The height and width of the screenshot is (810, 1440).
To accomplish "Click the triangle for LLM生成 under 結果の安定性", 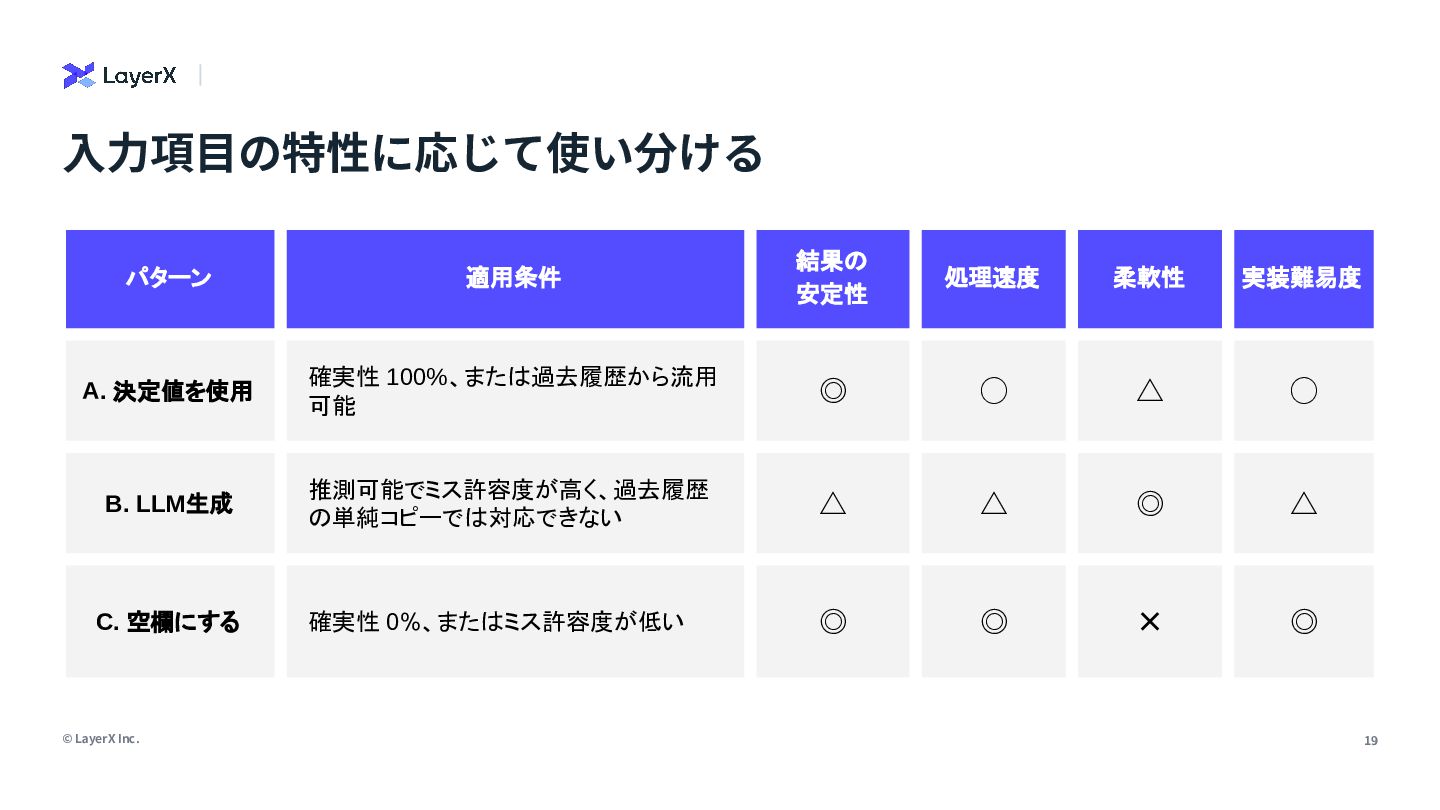I will click(833, 503).
